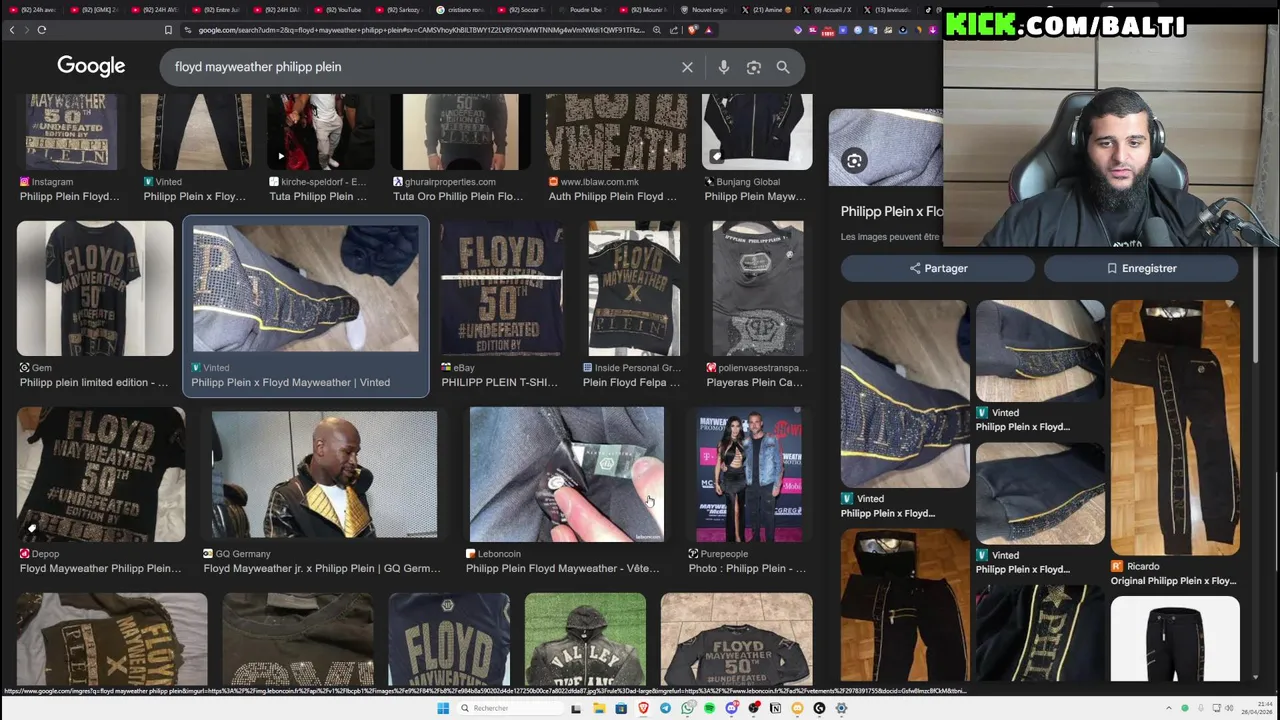Click the magnifying glass search button
This screenshot has width=1280, height=720.
[783, 67]
